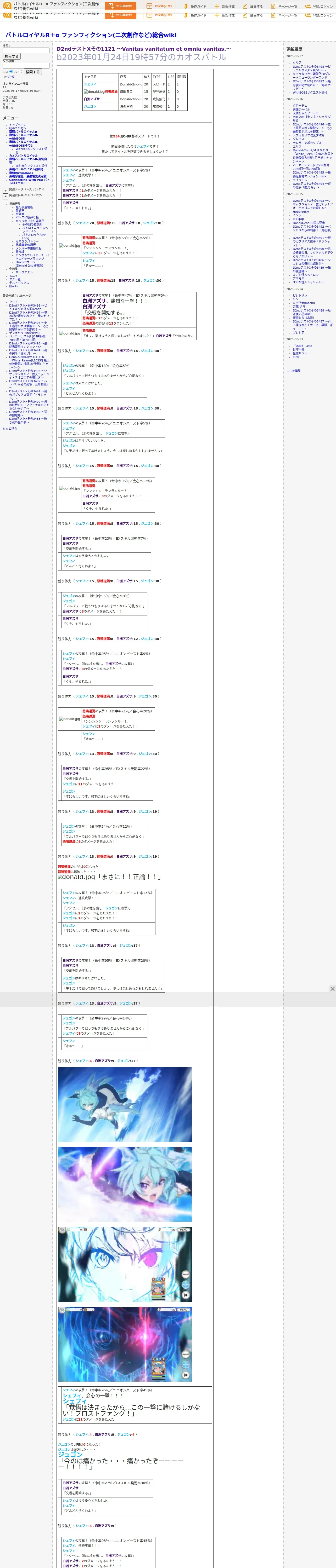Open 直轄Virtualboss menu link
The height and width of the screenshot is (1568, 336).
[x=21, y=173]
